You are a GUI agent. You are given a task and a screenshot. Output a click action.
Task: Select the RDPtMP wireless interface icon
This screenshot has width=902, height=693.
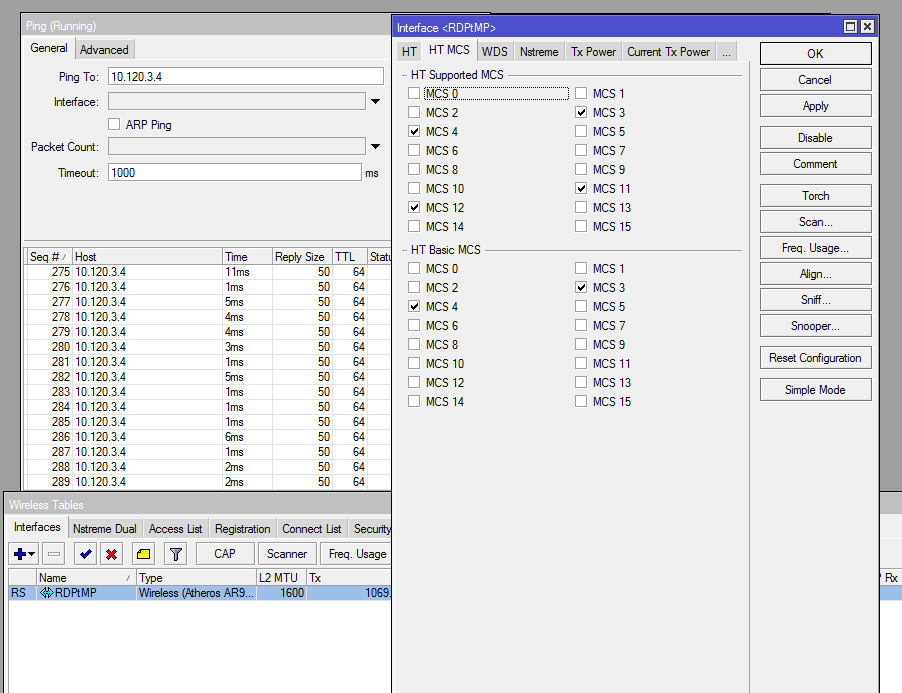[x=47, y=593]
